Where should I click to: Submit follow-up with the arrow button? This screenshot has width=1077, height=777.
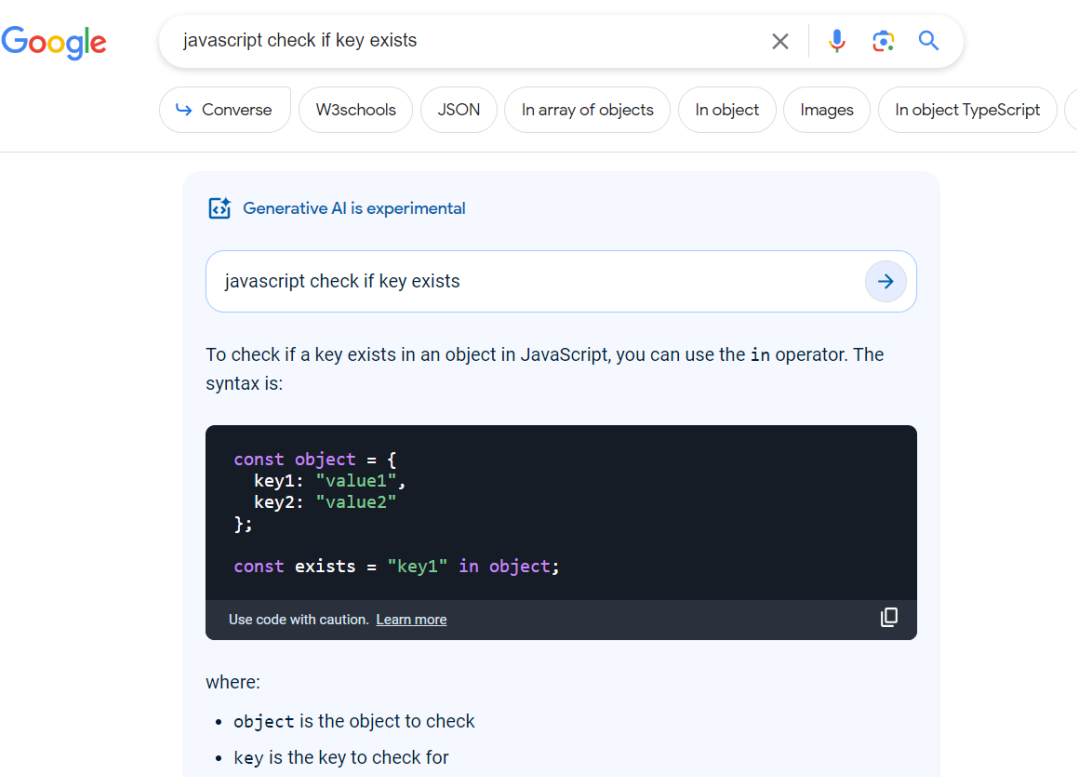click(885, 282)
